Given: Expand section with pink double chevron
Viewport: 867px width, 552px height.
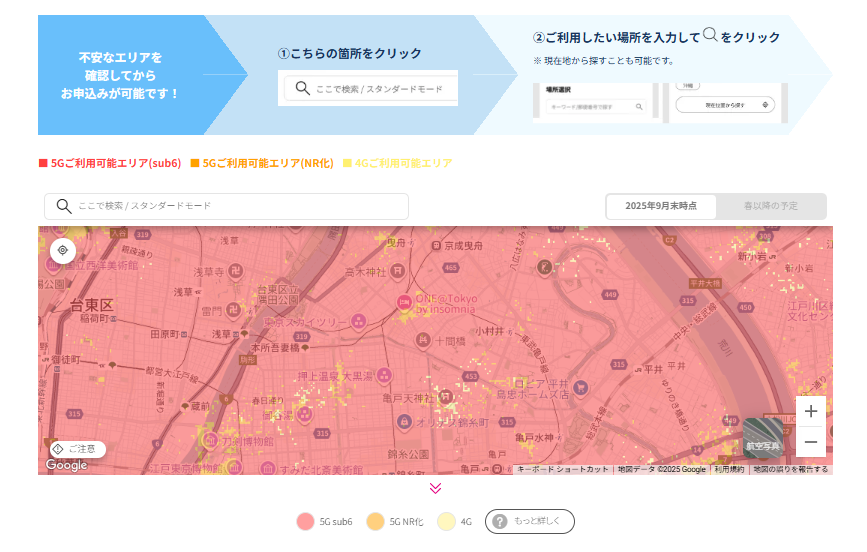Looking at the screenshot, I should [x=435, y=488].
